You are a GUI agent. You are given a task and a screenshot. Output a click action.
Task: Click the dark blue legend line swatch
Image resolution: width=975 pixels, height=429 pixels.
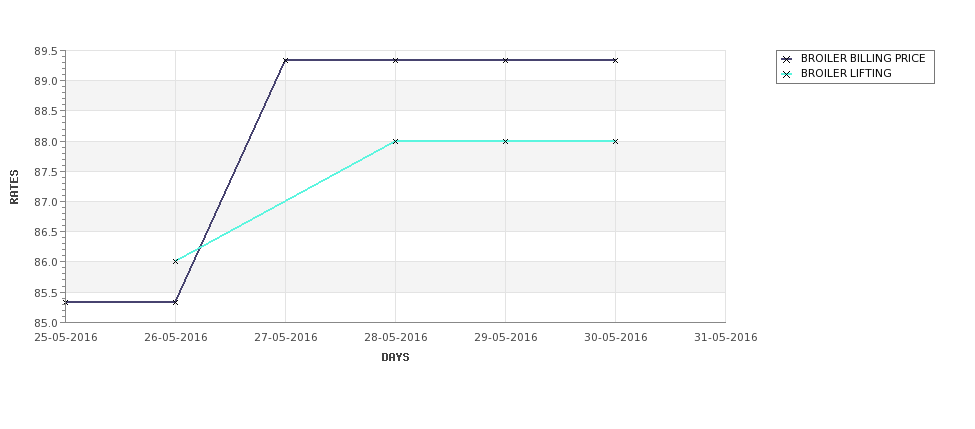[x=787, y=59]
